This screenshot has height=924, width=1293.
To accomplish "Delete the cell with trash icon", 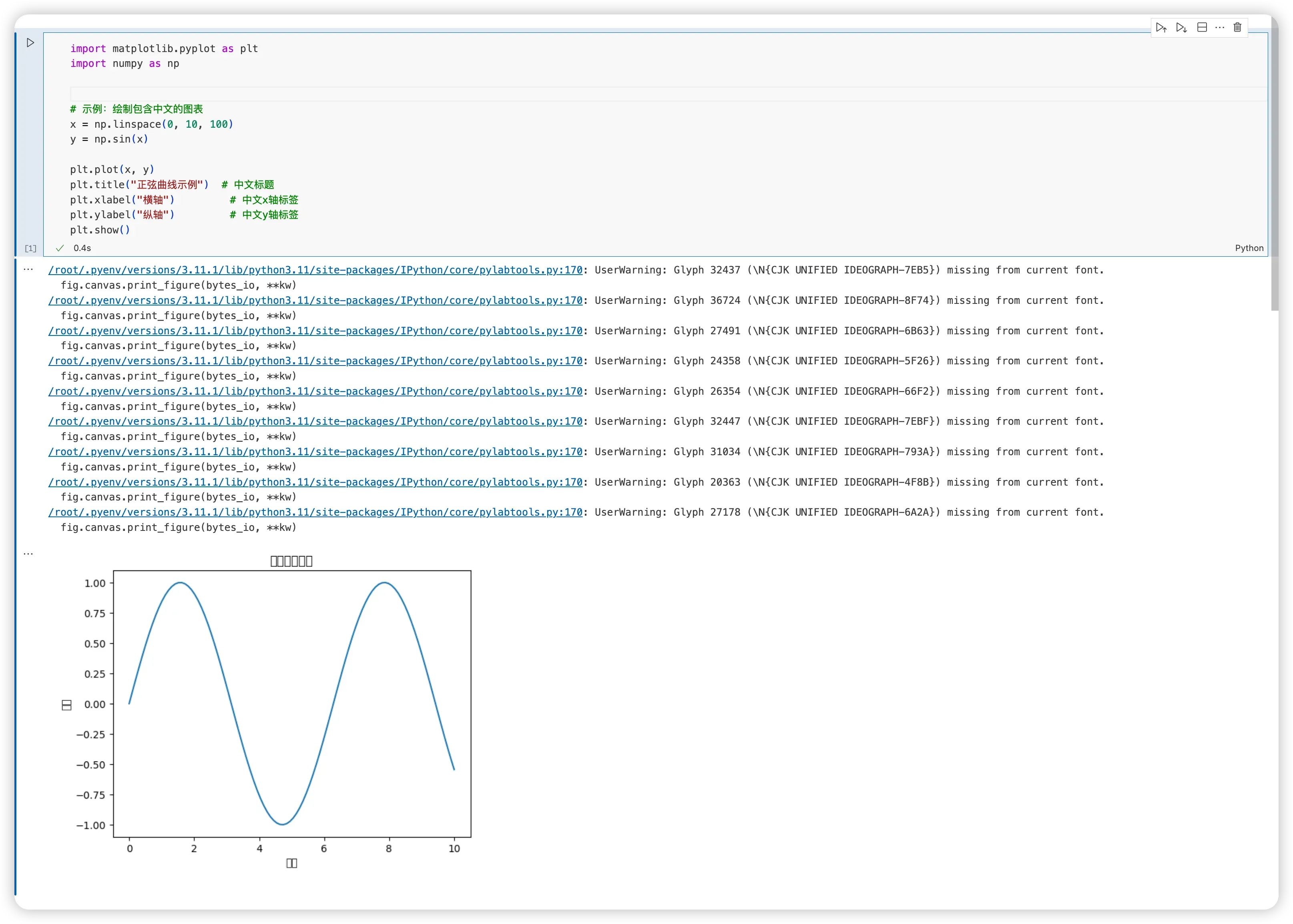I will (1237, 27).
